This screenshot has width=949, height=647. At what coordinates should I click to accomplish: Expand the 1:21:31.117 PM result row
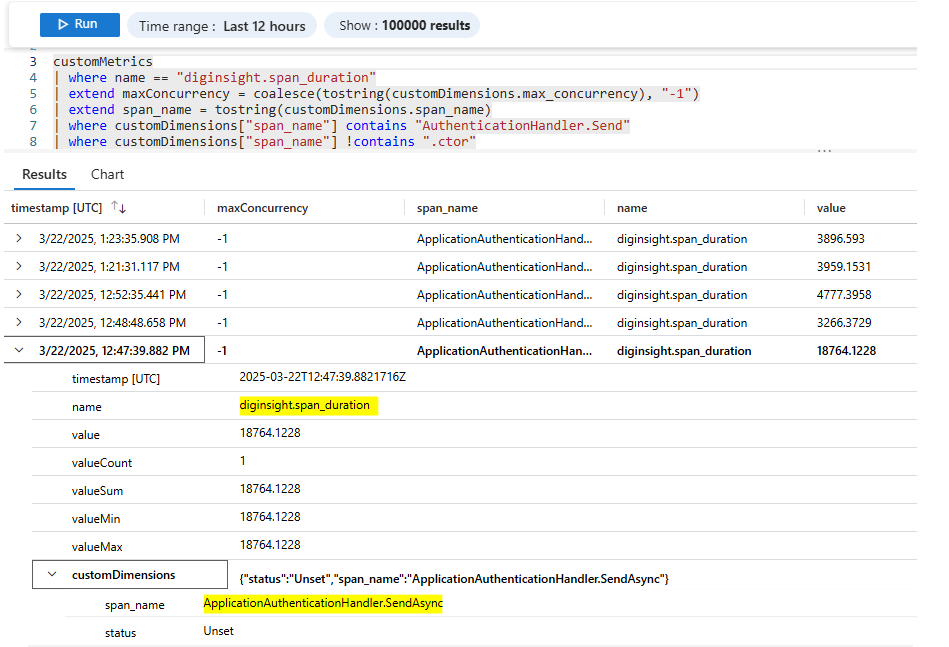coord(19,267)
